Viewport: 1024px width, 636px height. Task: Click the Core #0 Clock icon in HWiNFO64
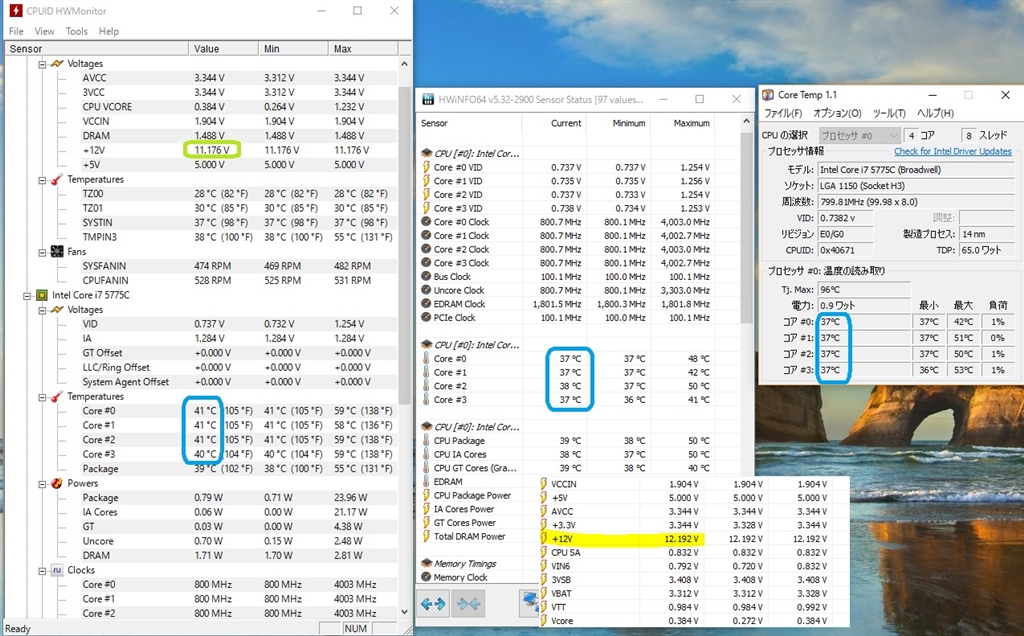(426, 222)
